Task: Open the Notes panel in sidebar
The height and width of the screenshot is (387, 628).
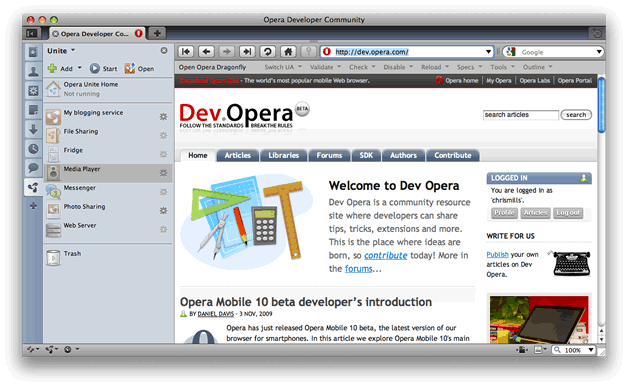Action: click(x=33, y=110)
